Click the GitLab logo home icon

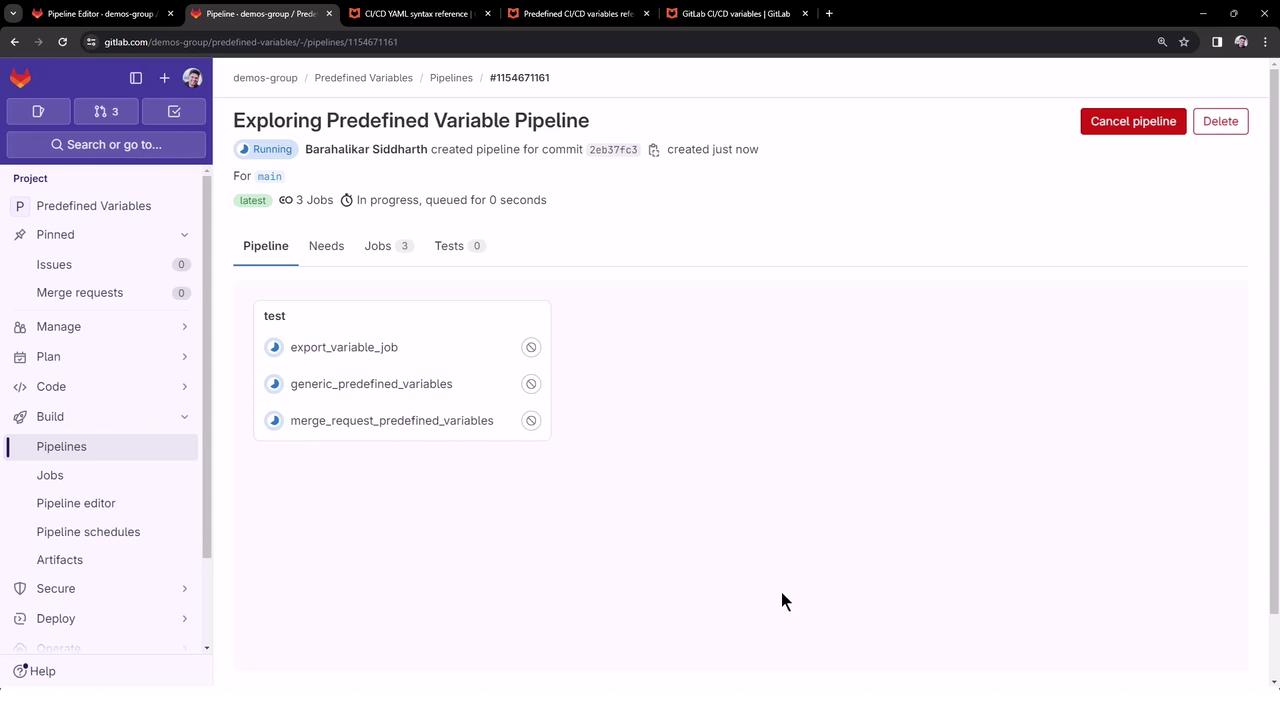click(x=20, y=78)
